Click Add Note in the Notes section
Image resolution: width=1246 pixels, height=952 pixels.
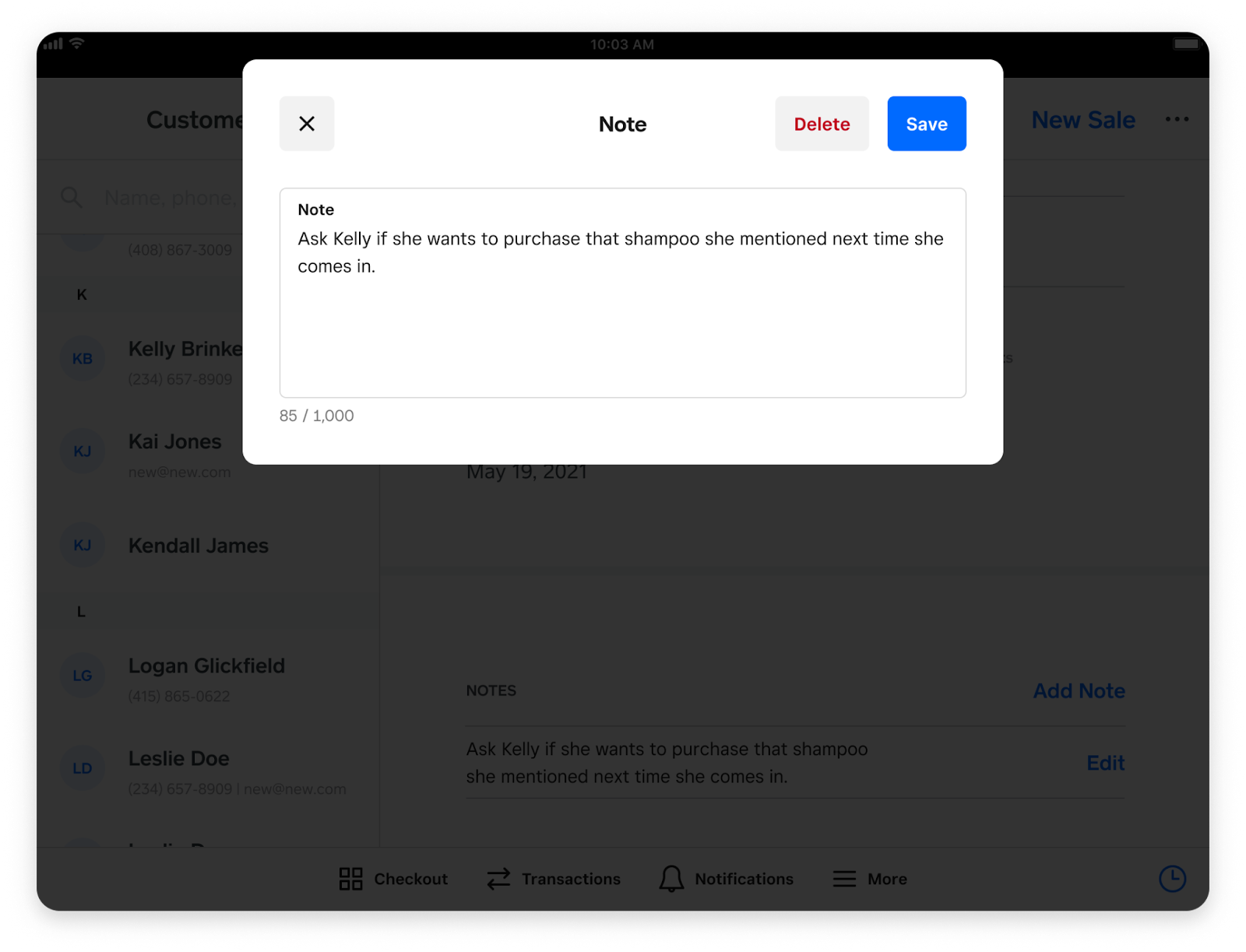point(1079,690)
